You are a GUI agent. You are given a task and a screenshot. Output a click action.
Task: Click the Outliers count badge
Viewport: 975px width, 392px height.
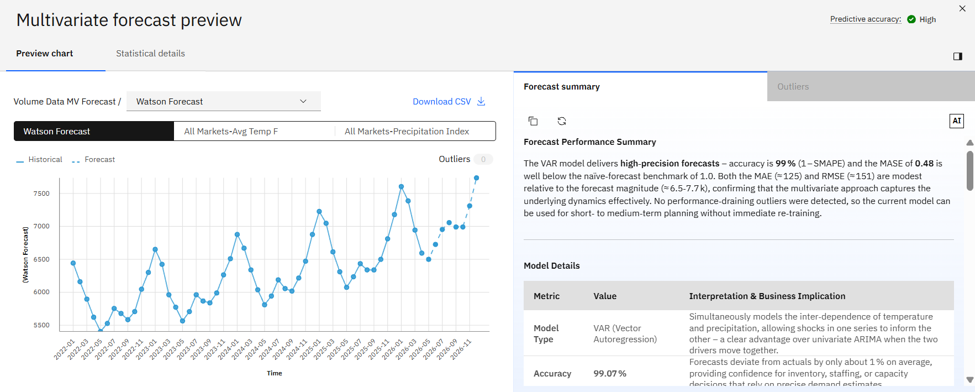483,159
